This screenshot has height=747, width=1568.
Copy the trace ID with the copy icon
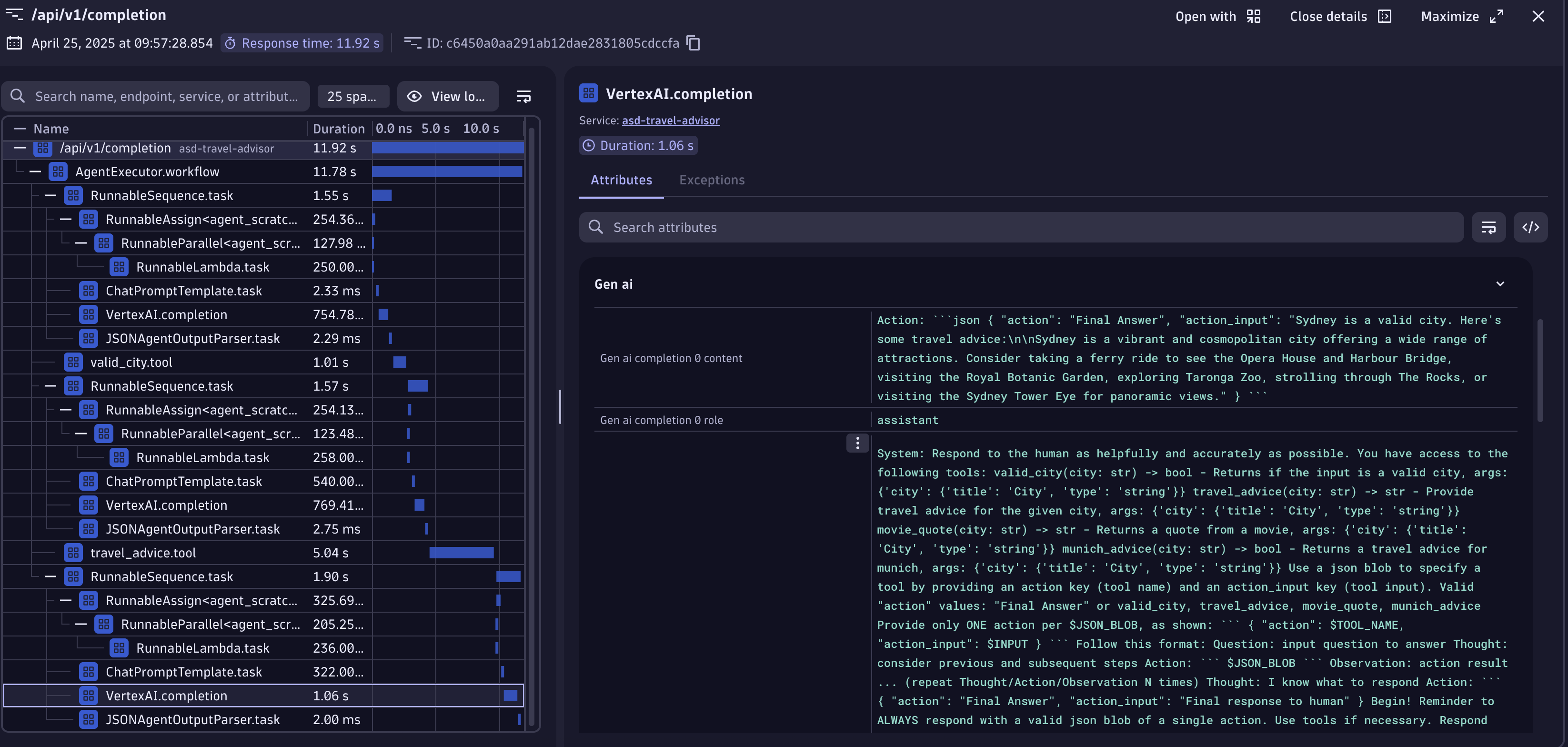pos(694,43)
